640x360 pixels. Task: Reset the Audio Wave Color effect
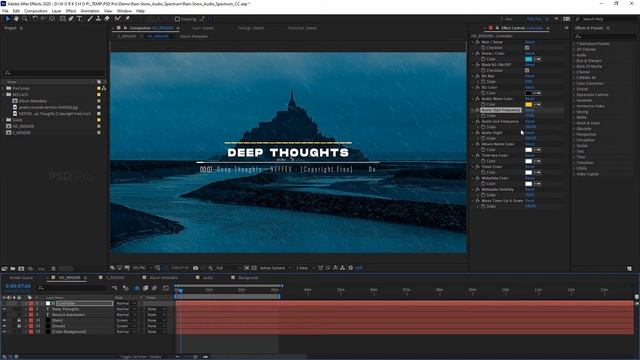pyautogui.click(x=530, y=99)
